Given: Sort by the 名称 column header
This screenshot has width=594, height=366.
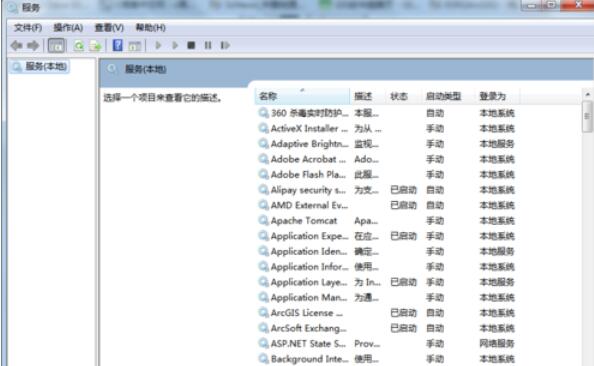Looking at the screenshot, I should click(x=302, y=96).
